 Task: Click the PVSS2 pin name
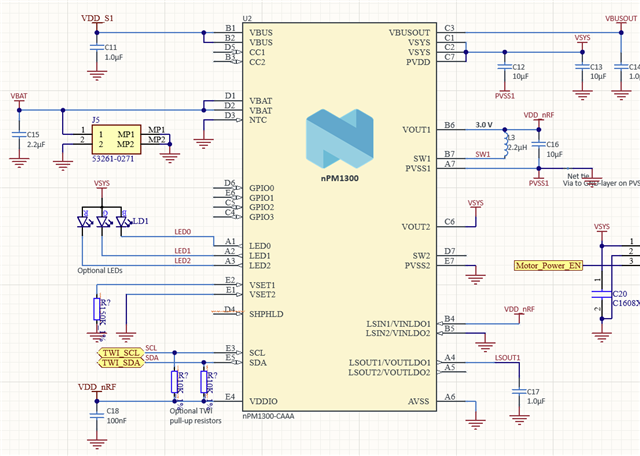pyautogui.click(x=418, y=266)
